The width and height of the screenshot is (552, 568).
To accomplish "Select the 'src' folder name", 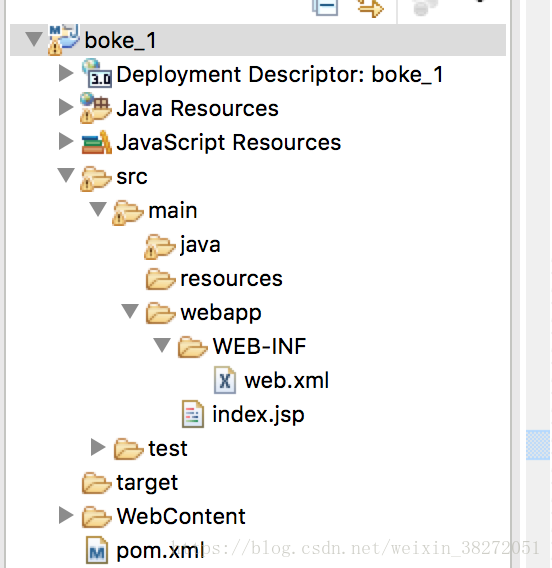I will [x=132, y=178].
